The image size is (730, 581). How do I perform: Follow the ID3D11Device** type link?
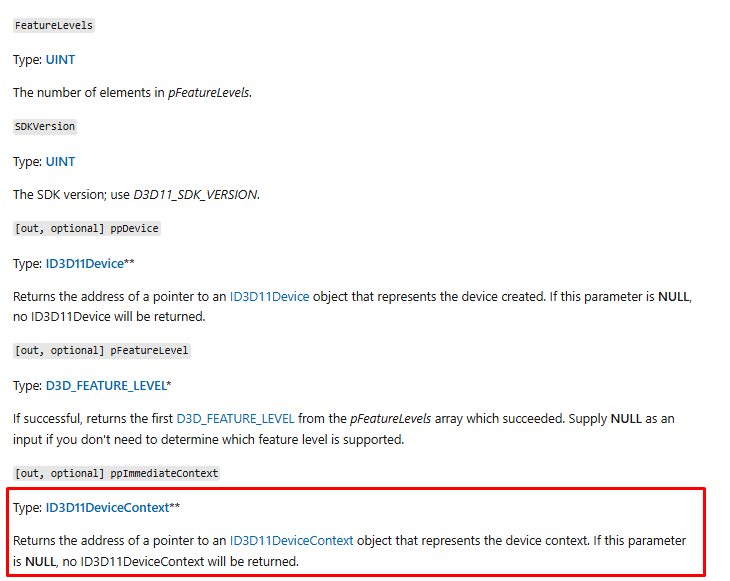coord(85,263)
